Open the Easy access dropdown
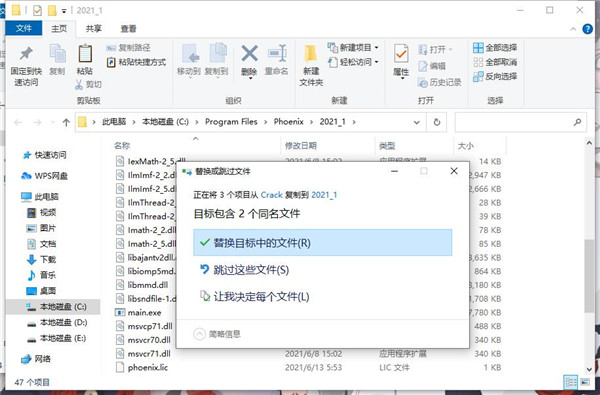 (x=353, y=62)
